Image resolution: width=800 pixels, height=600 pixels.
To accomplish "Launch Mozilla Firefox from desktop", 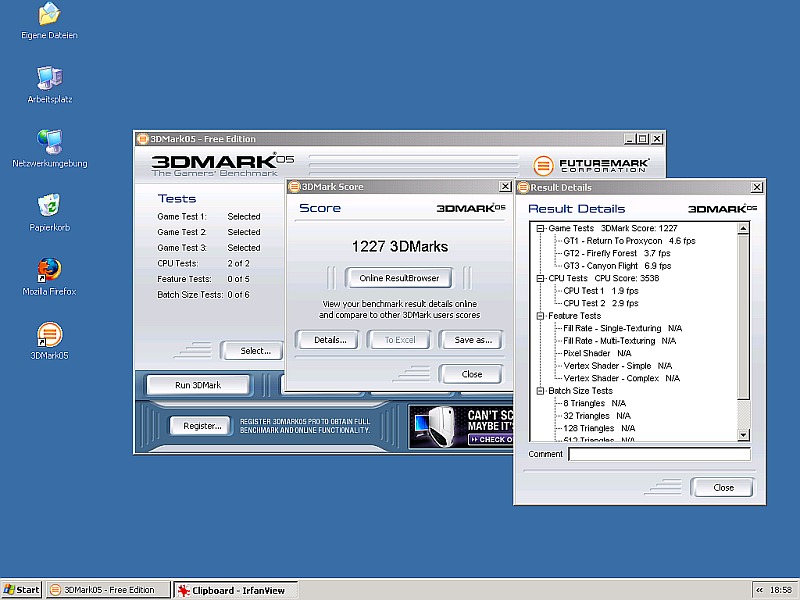I will click(49, 277).
